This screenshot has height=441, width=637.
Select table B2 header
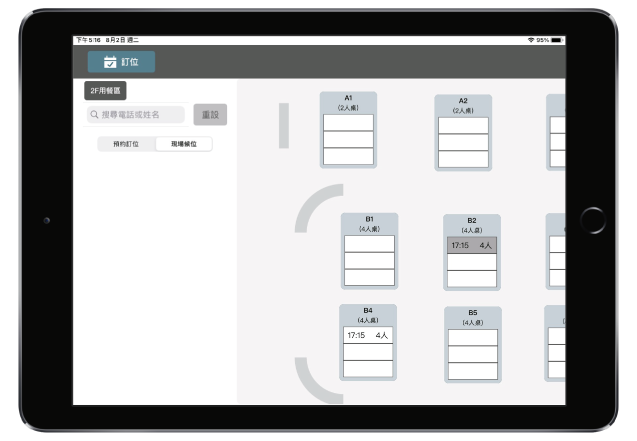pos(472,225)
